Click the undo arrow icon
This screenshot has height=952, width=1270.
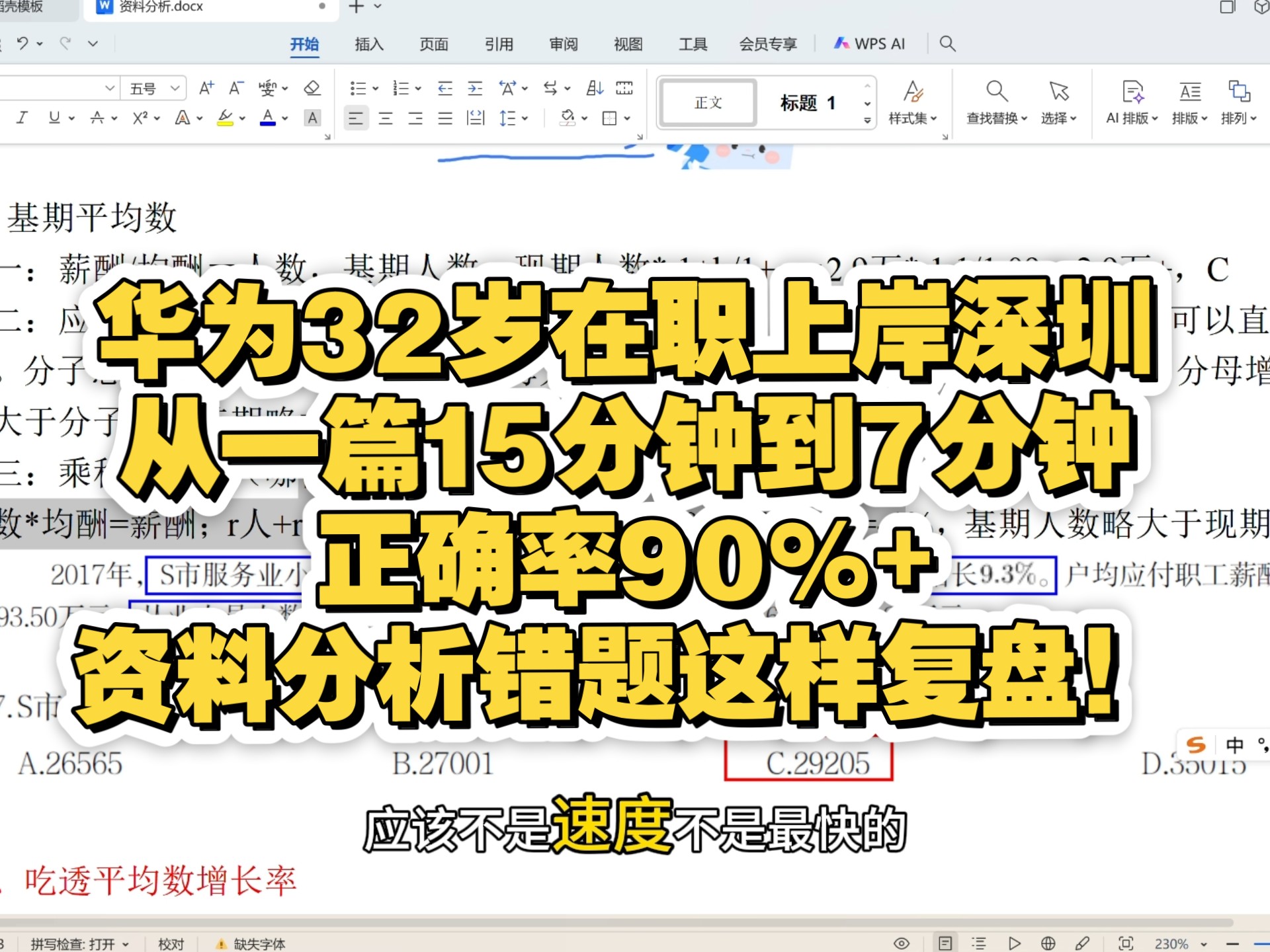[x=22, y=44]
